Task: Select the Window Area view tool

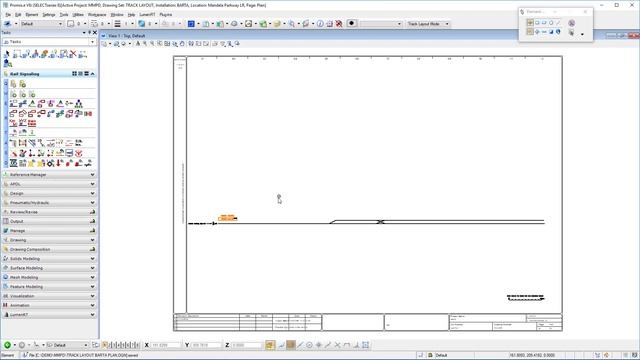Action: [x=160, y=44]
